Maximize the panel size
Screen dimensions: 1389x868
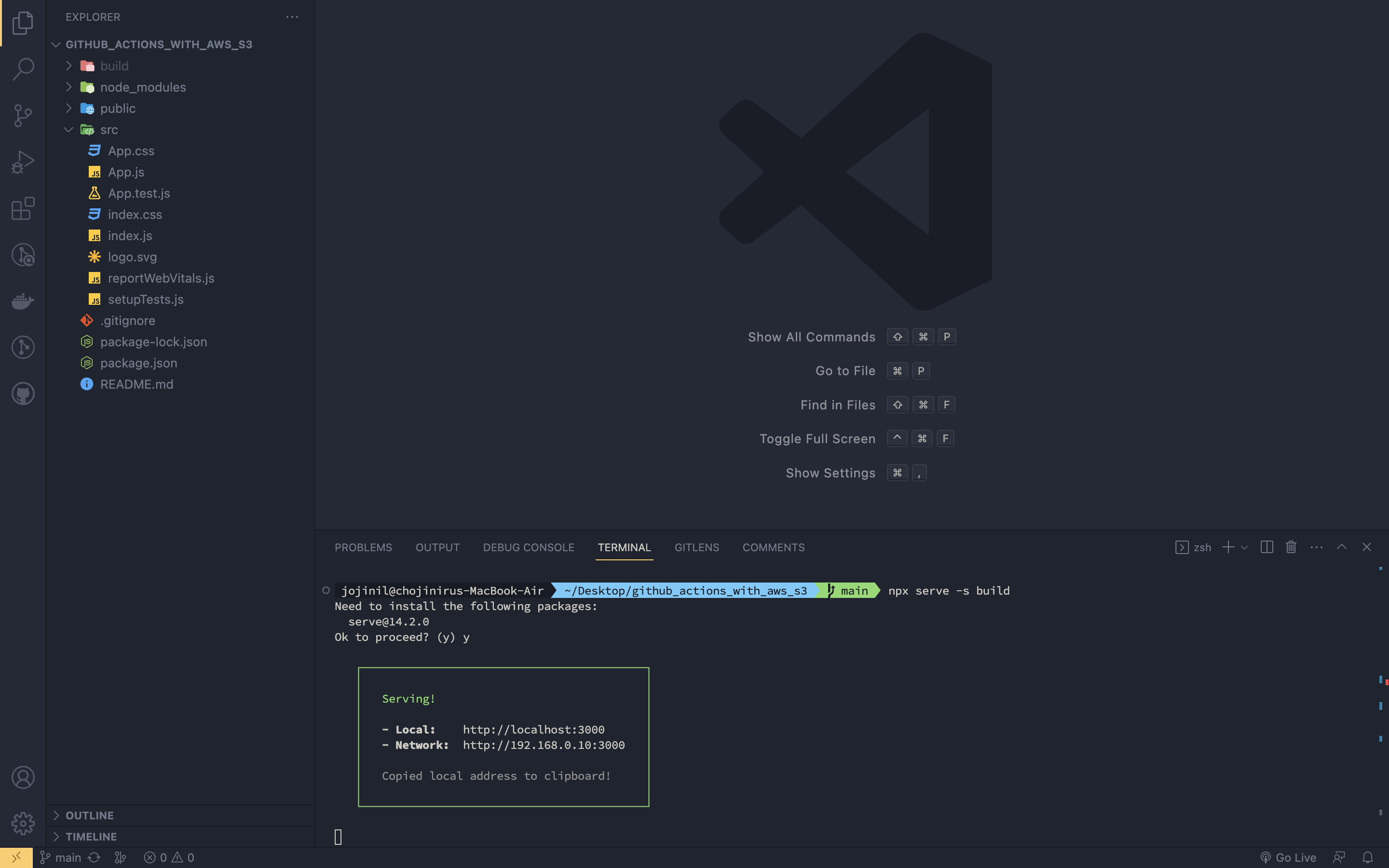pos(1341,547)
